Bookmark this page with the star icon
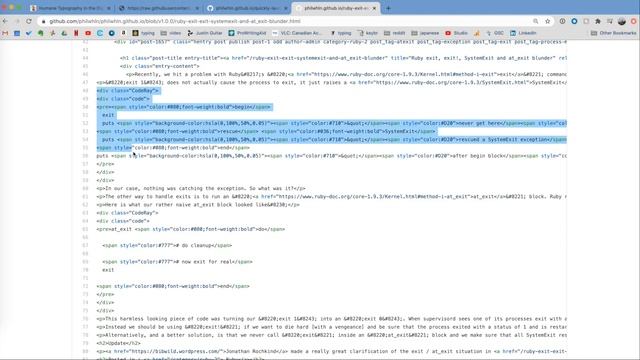 coord(547,21)
